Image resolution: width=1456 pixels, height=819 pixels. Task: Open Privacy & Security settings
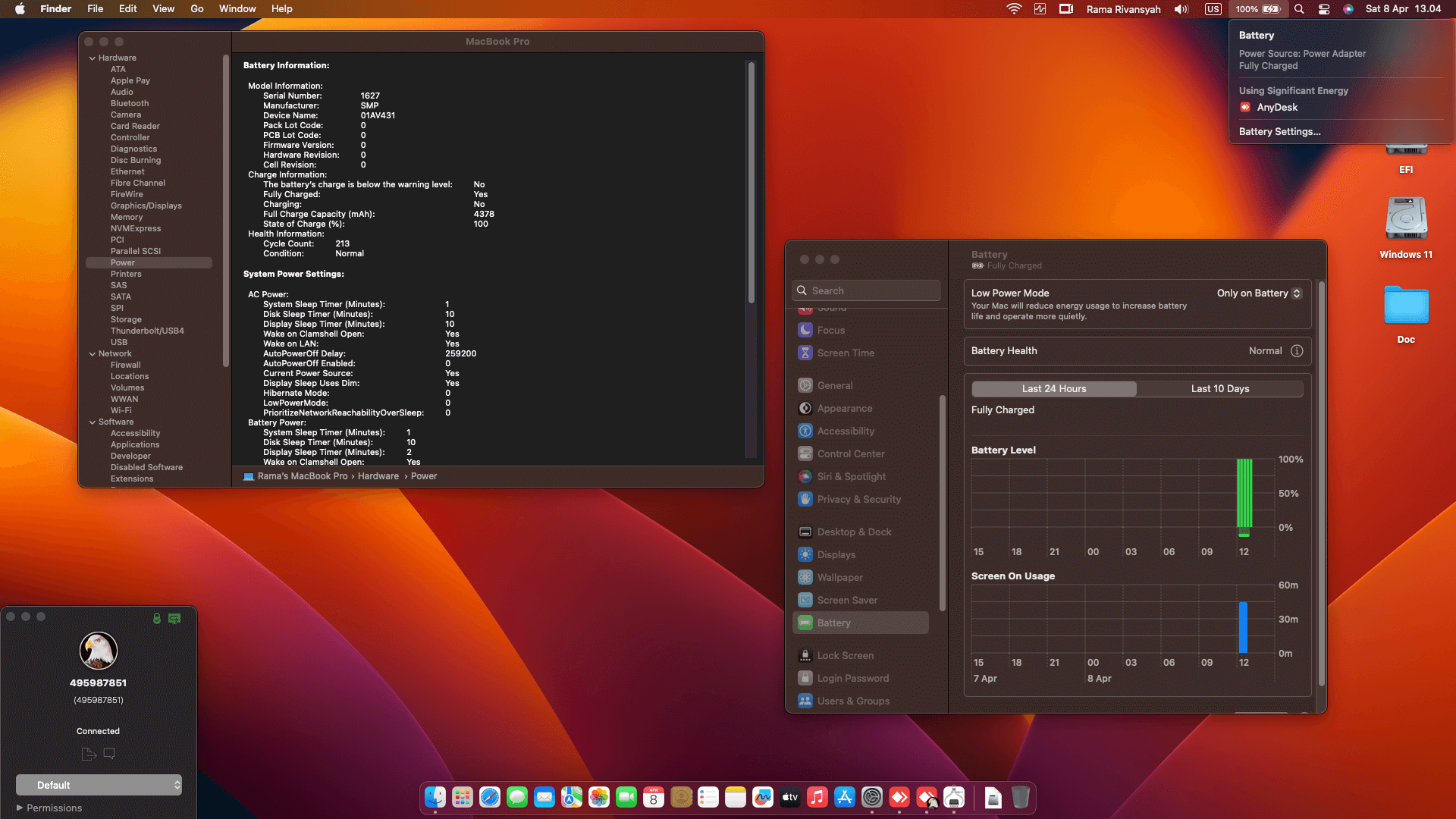(x=859, y=499)
